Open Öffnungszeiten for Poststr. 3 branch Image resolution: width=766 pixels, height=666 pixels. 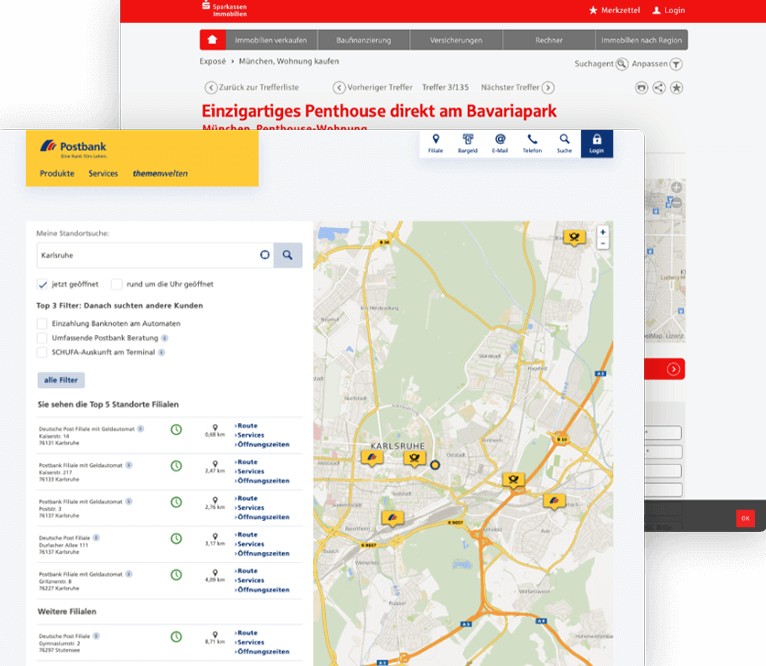pos(262,517)
